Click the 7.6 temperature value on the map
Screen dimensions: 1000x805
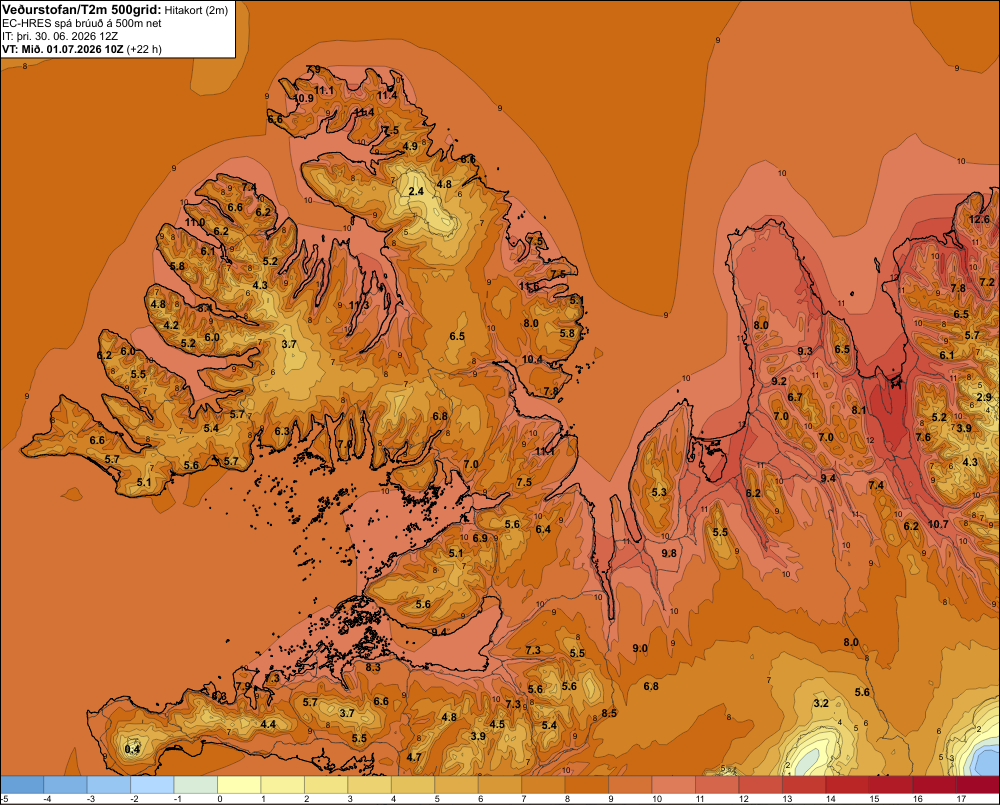(x=923, y=437)
